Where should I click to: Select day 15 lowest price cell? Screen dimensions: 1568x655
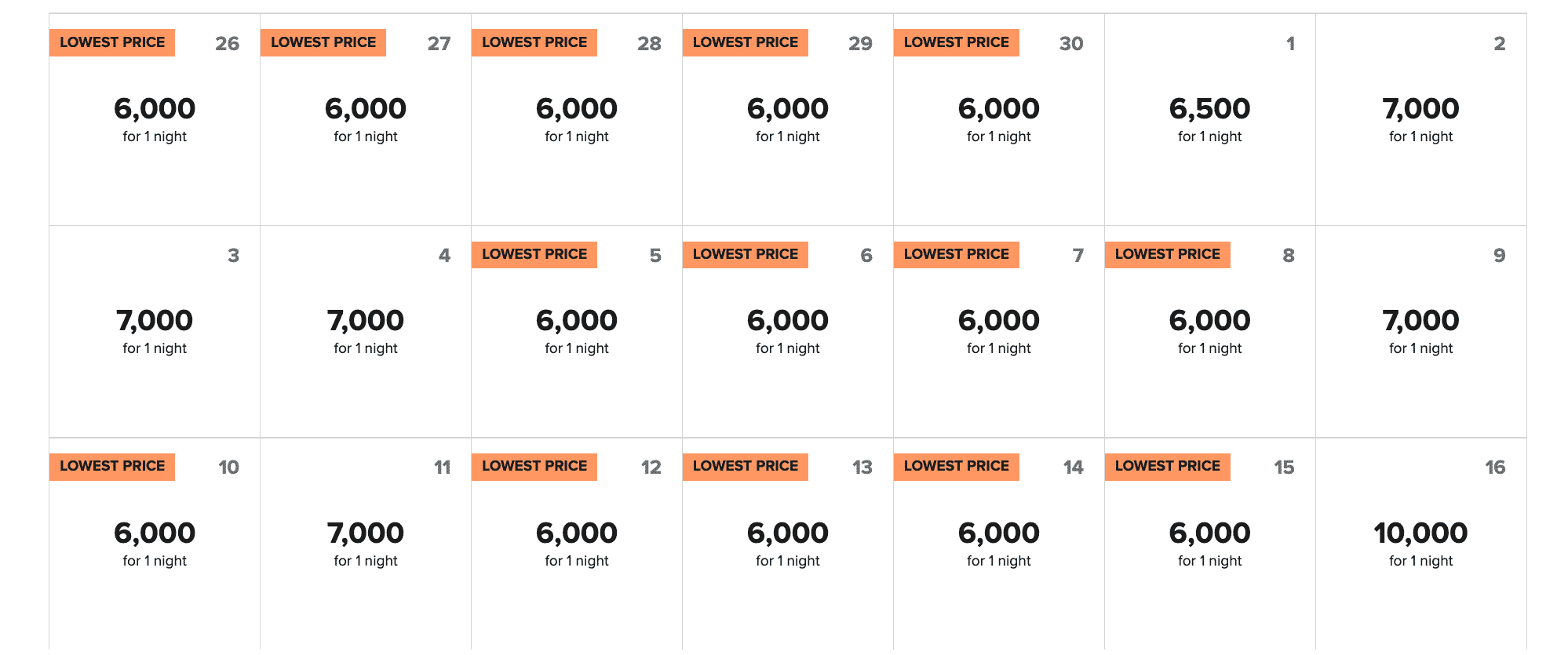[1209, 543]
